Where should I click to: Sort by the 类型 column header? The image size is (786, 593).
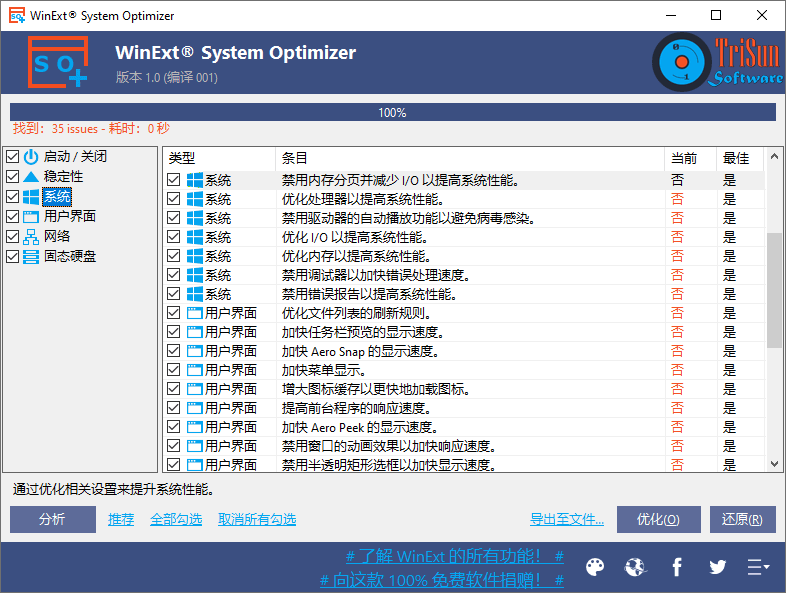point(219,158)
